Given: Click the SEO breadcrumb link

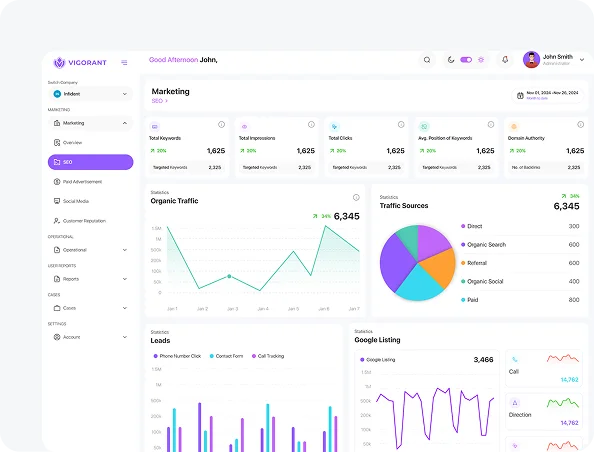Looking at the screenshot, I should 159,101.
